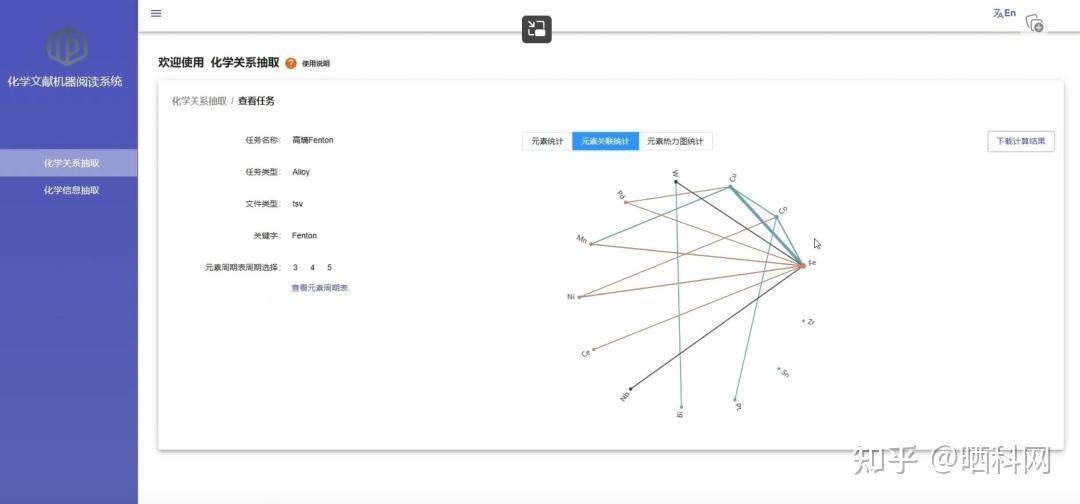Screen dimensions: 1080x504
Task: Click the Cu node in the chart
Action: tap(730, 186)
